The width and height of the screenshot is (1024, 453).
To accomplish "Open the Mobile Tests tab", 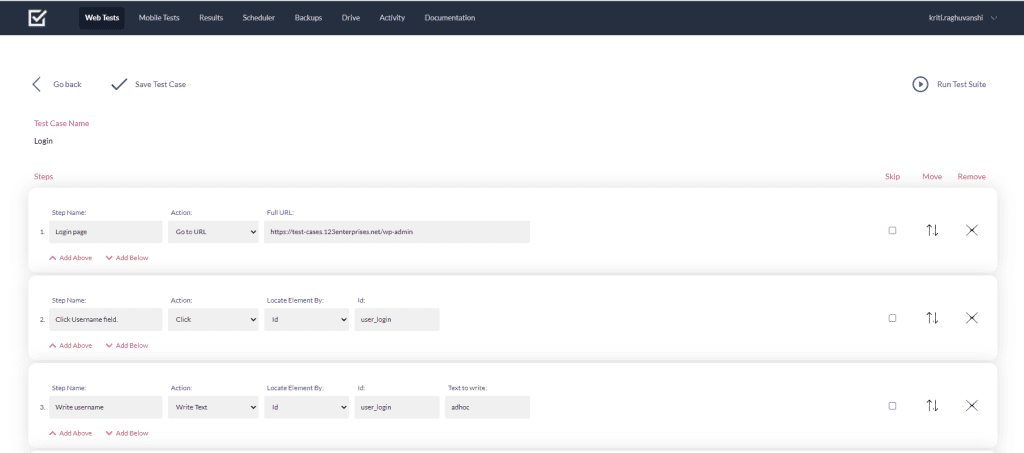I will coord(158,18).
